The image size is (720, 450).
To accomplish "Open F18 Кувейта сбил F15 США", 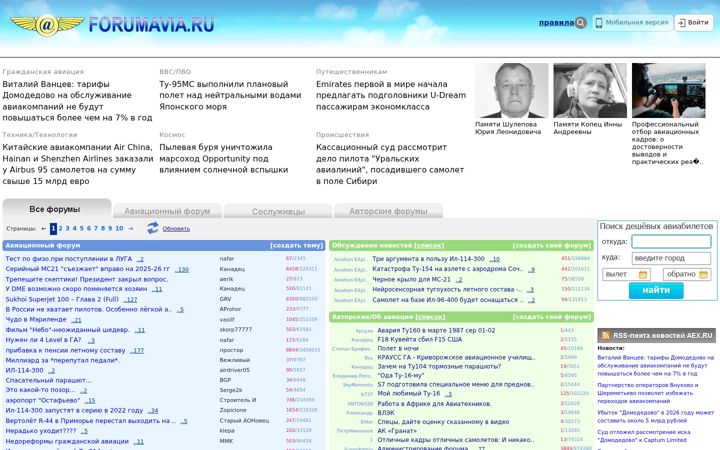I will click(420, 339).
